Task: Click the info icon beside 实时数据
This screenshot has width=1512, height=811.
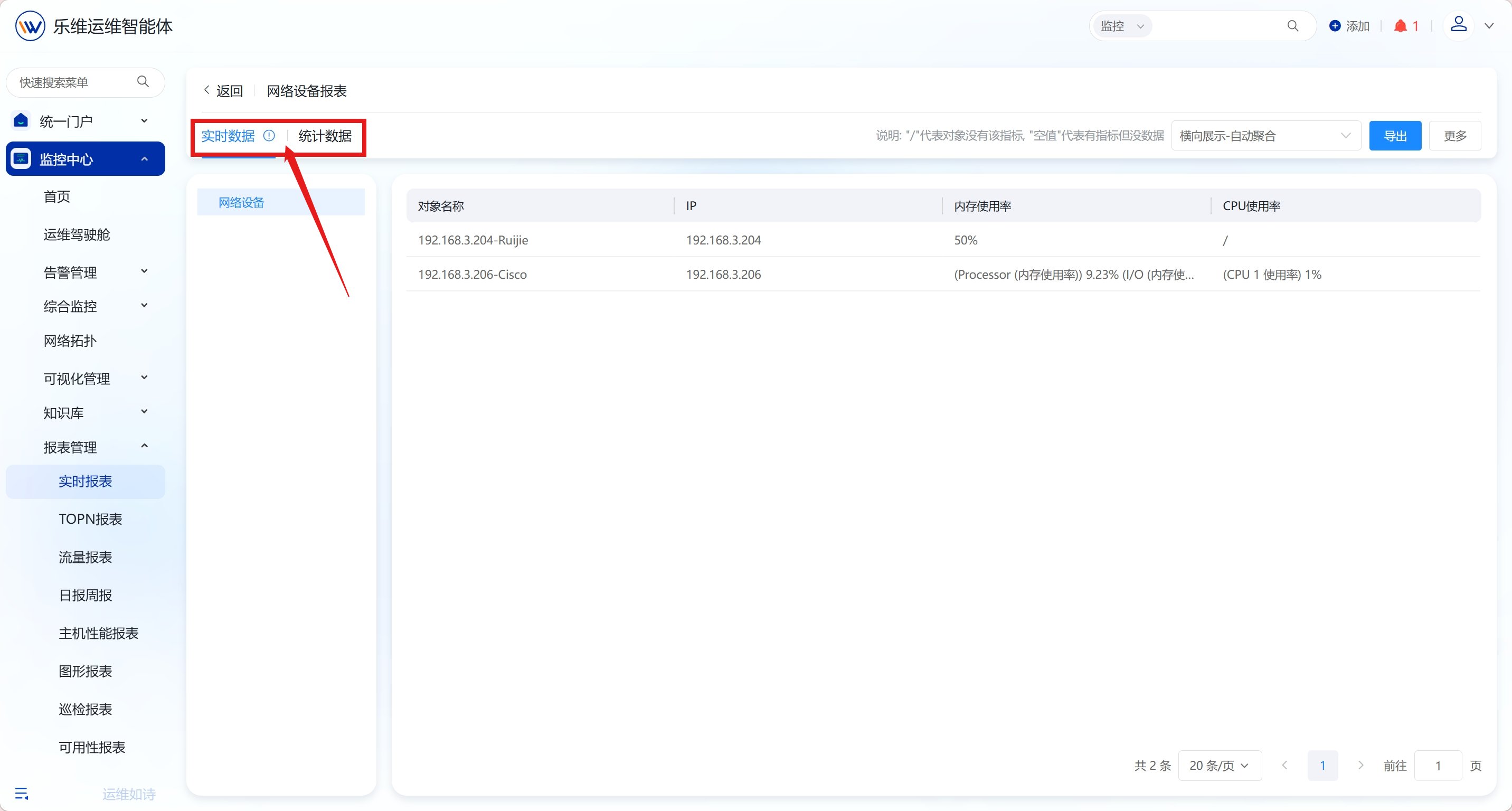Action: [269, 136]
